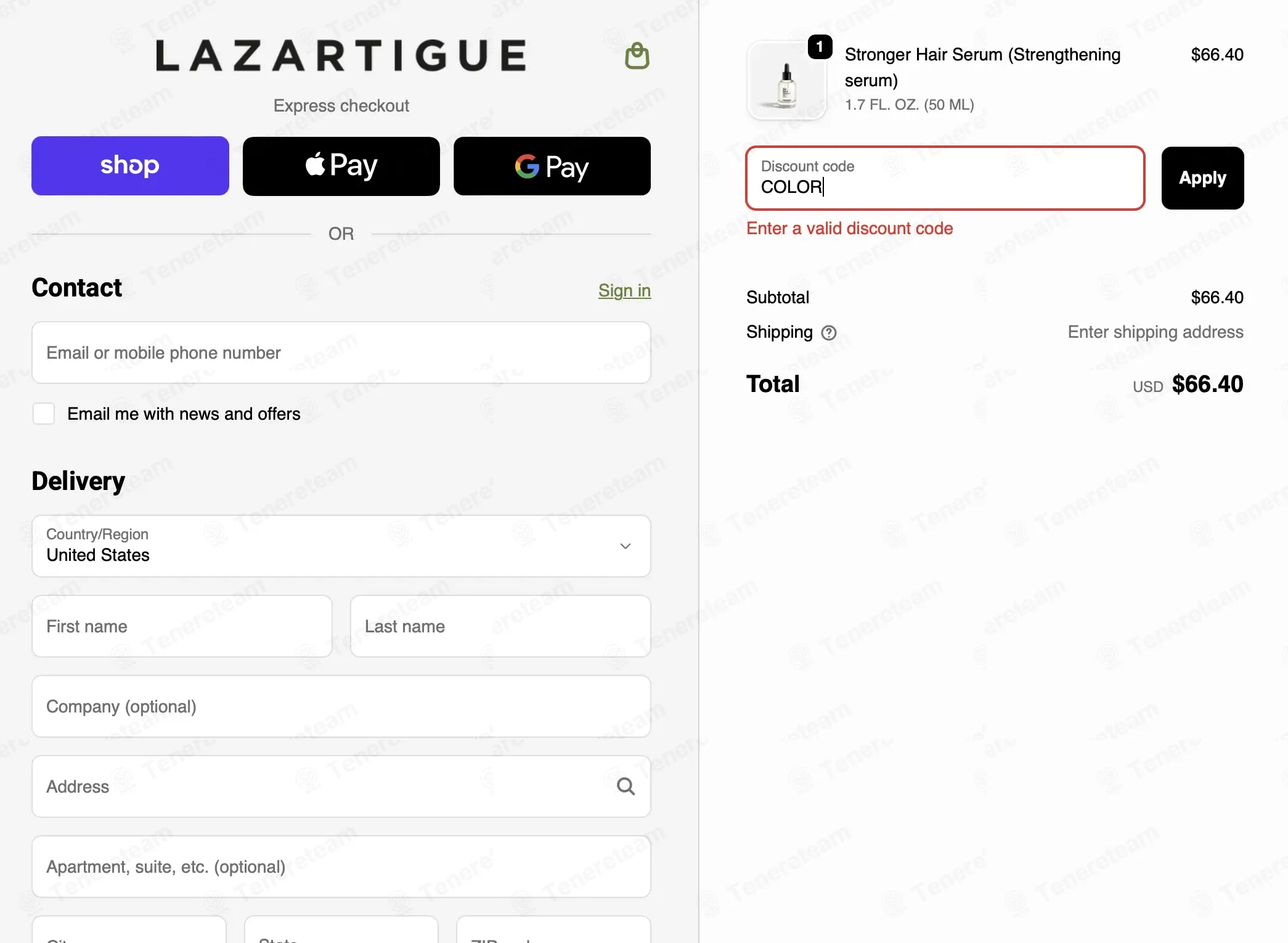Click the LAZARTIGUE store logo

point(341,55)
